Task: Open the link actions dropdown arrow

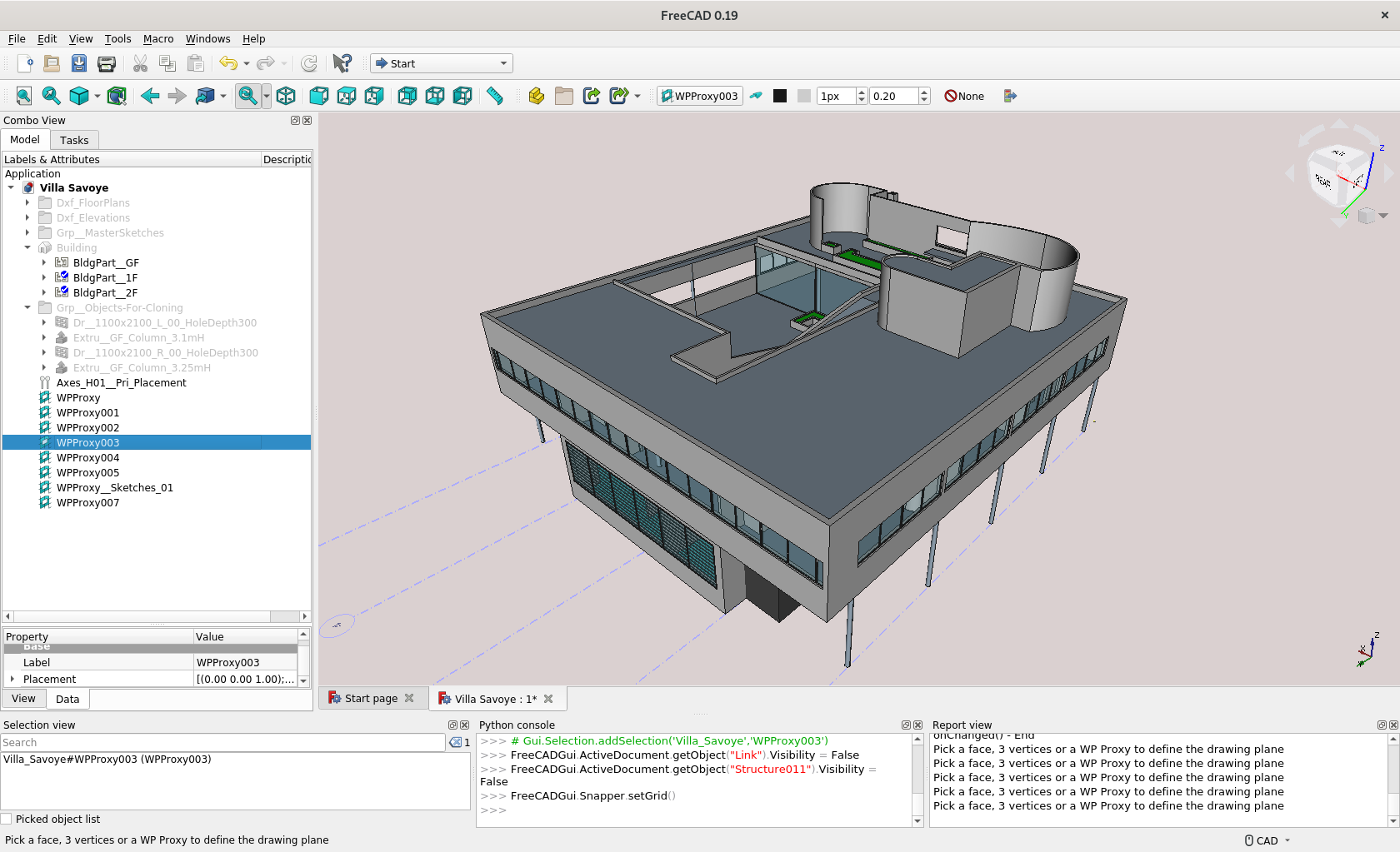Action: coord(637,96)
